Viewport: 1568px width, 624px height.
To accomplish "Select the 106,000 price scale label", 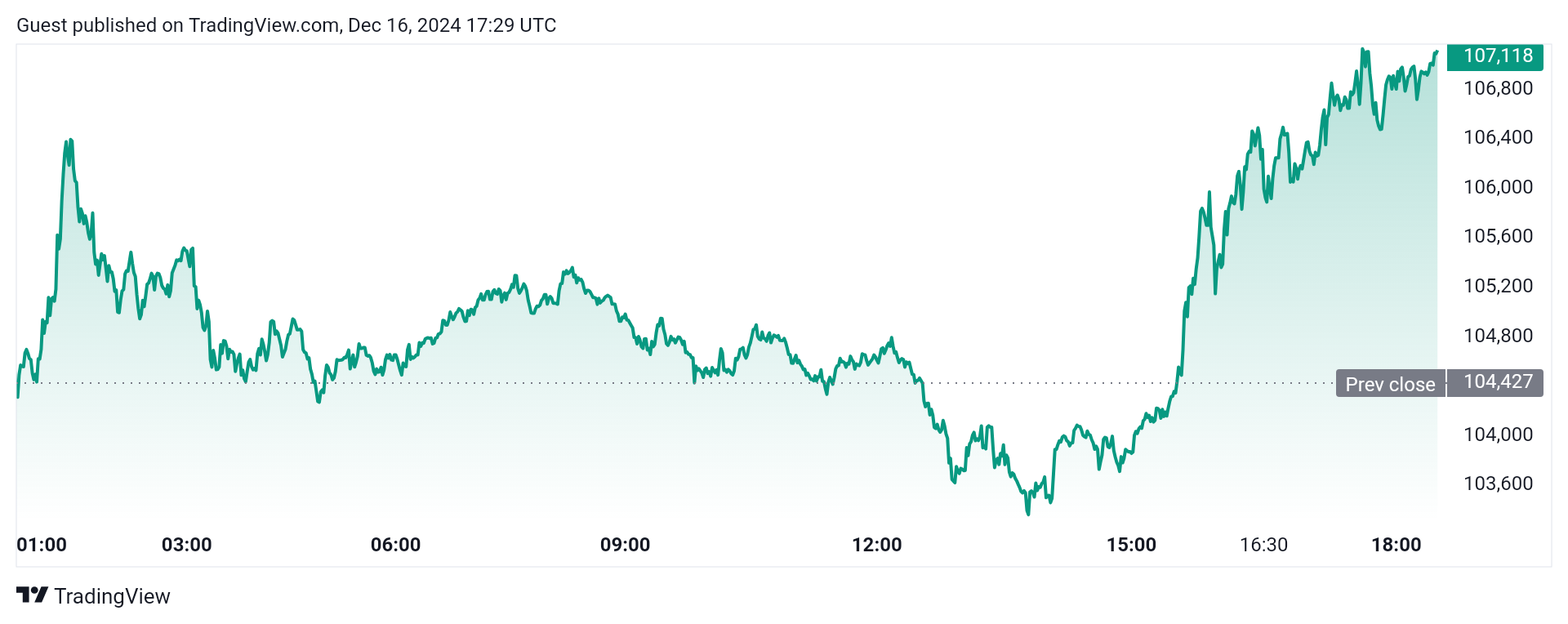I will click(1498, 187).
